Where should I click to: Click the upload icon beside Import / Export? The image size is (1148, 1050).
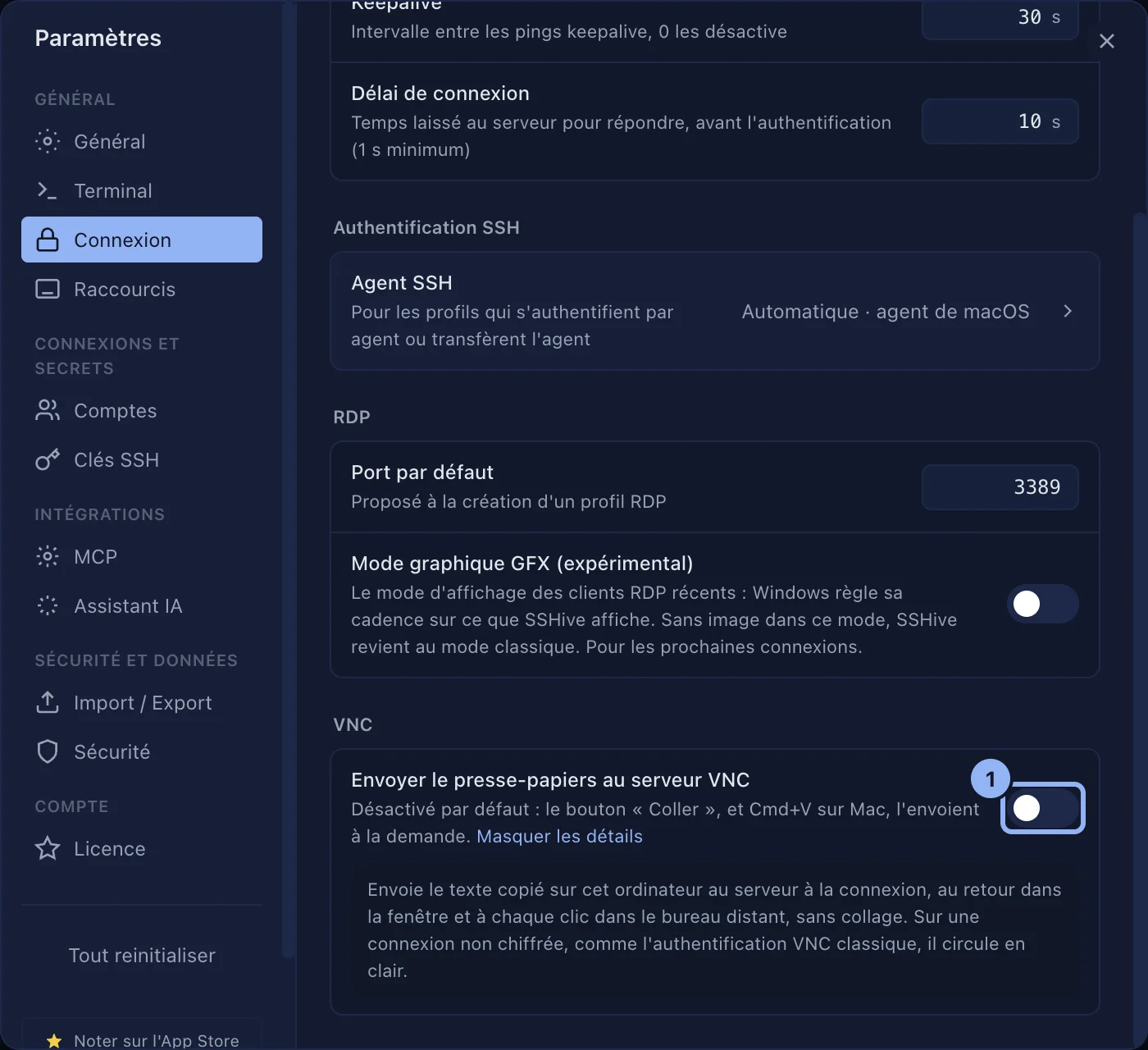point(48,702)
